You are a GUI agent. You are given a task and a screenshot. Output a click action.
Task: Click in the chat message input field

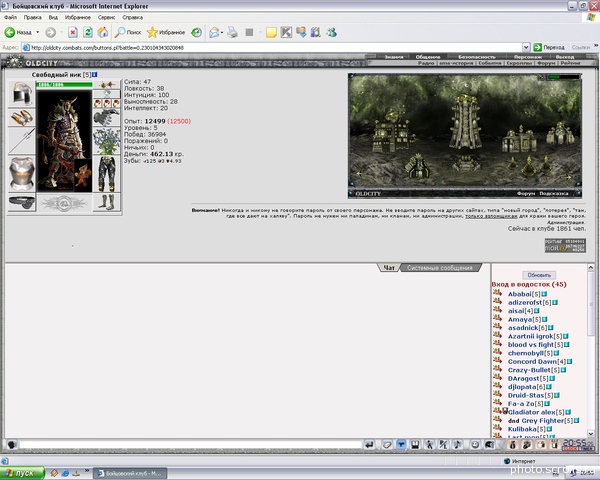click(x=190, y=444)
